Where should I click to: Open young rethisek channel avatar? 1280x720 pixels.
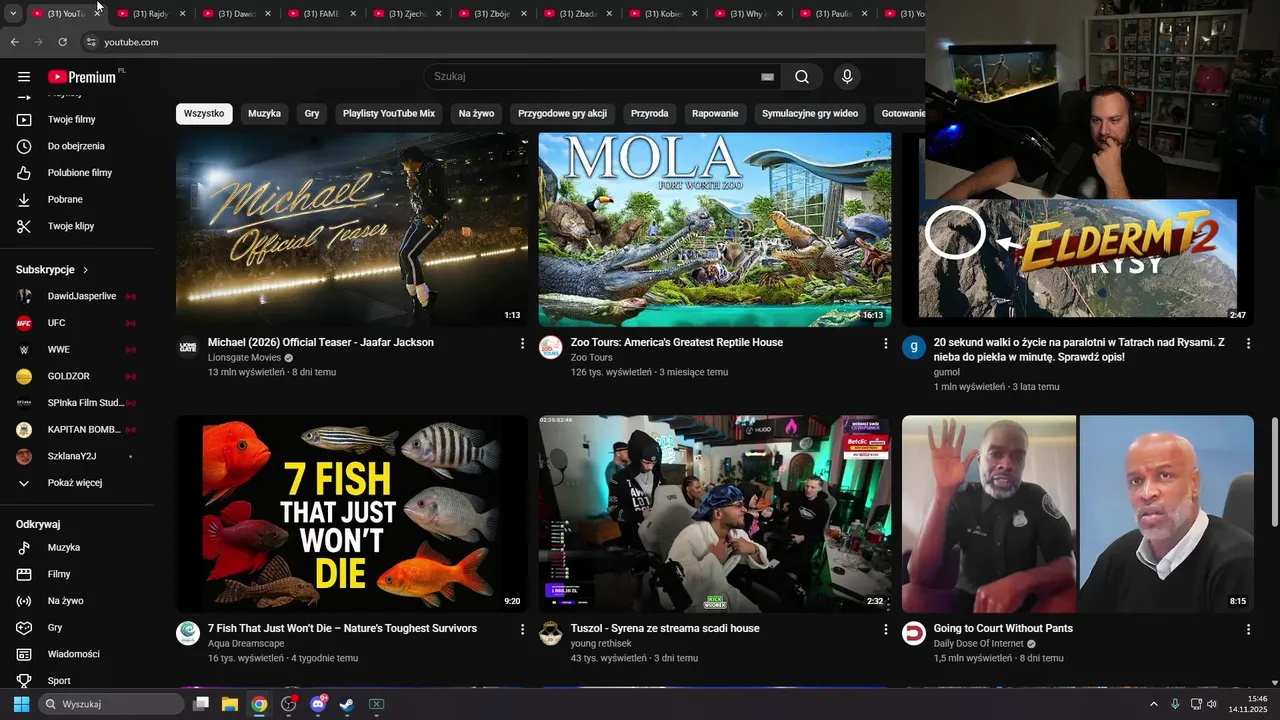pyautogui.click(x=551, y=633)
